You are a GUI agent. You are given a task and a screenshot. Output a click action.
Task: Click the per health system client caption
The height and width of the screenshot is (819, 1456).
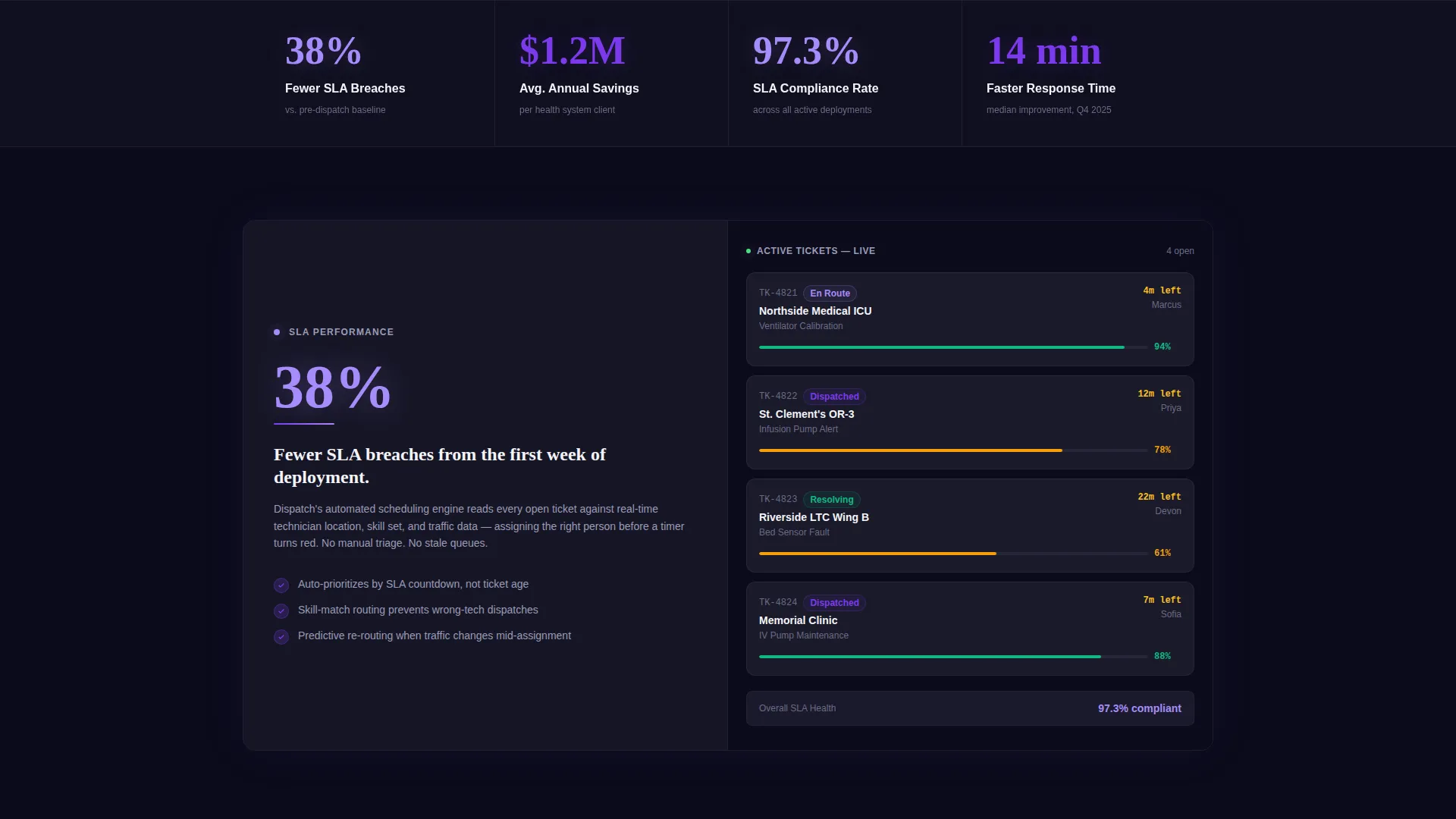(567, 110)
